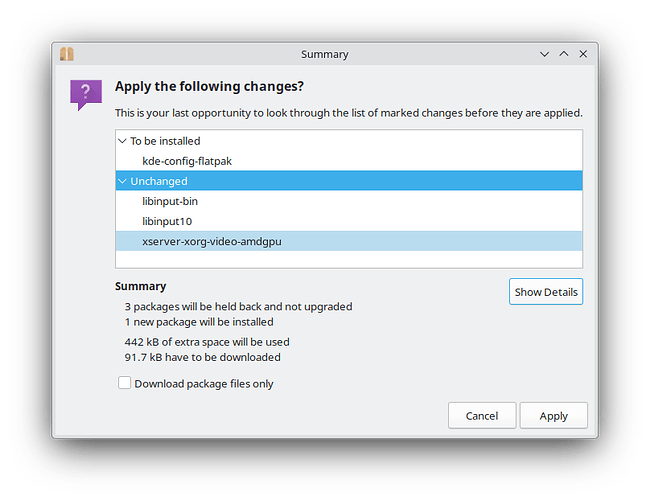The height and width of the screenshot is (500, 649).
Task: Select the libinput10 package entry
Action: (x=166, y=221)
